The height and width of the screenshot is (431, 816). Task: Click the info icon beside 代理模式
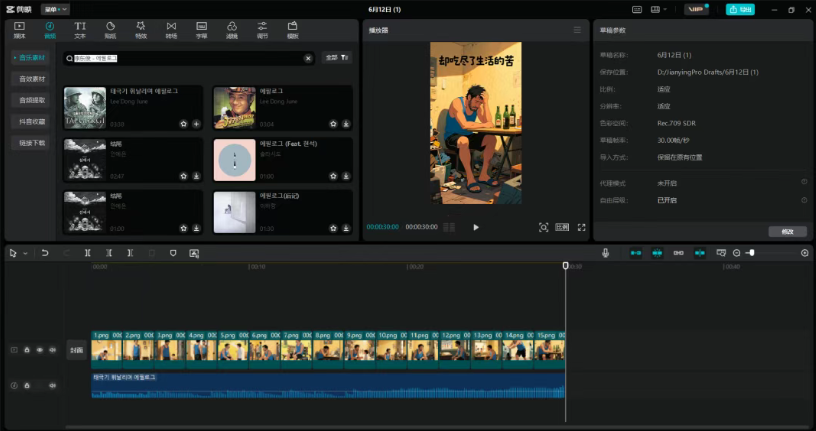[x=804, y=182]
